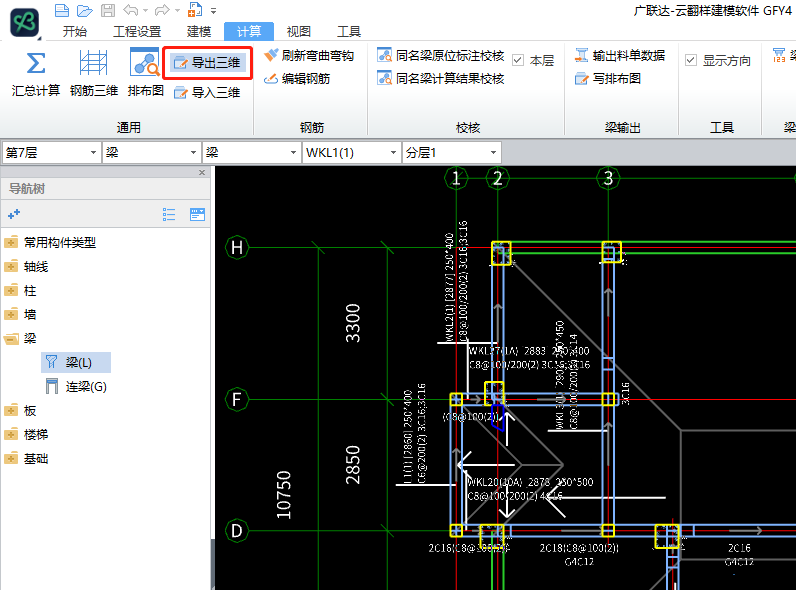The image size is (796, 590).
Task: Click 同名梁计算结果校核
Action: [x=441, y=79]
